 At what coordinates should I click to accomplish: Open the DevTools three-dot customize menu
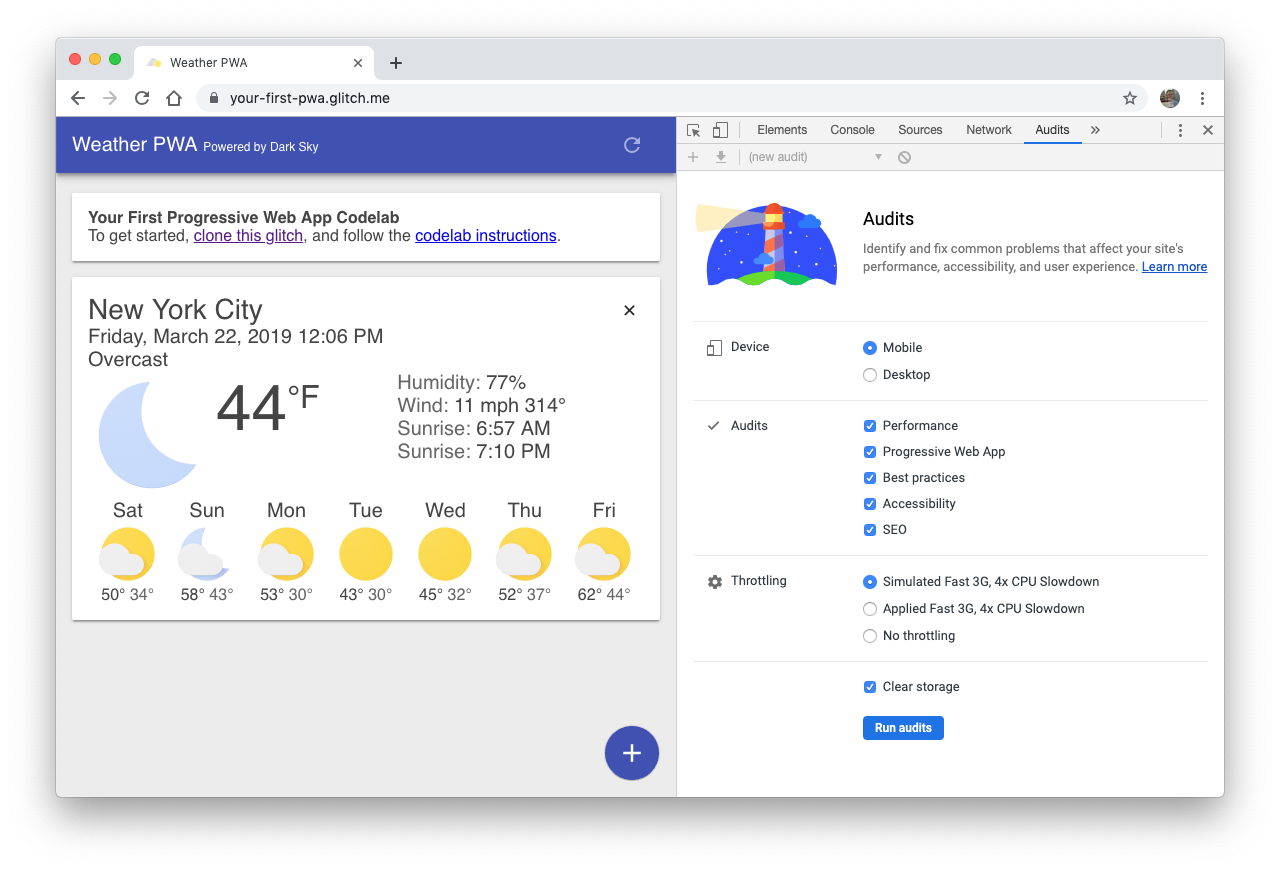(x=1180, y=130)
